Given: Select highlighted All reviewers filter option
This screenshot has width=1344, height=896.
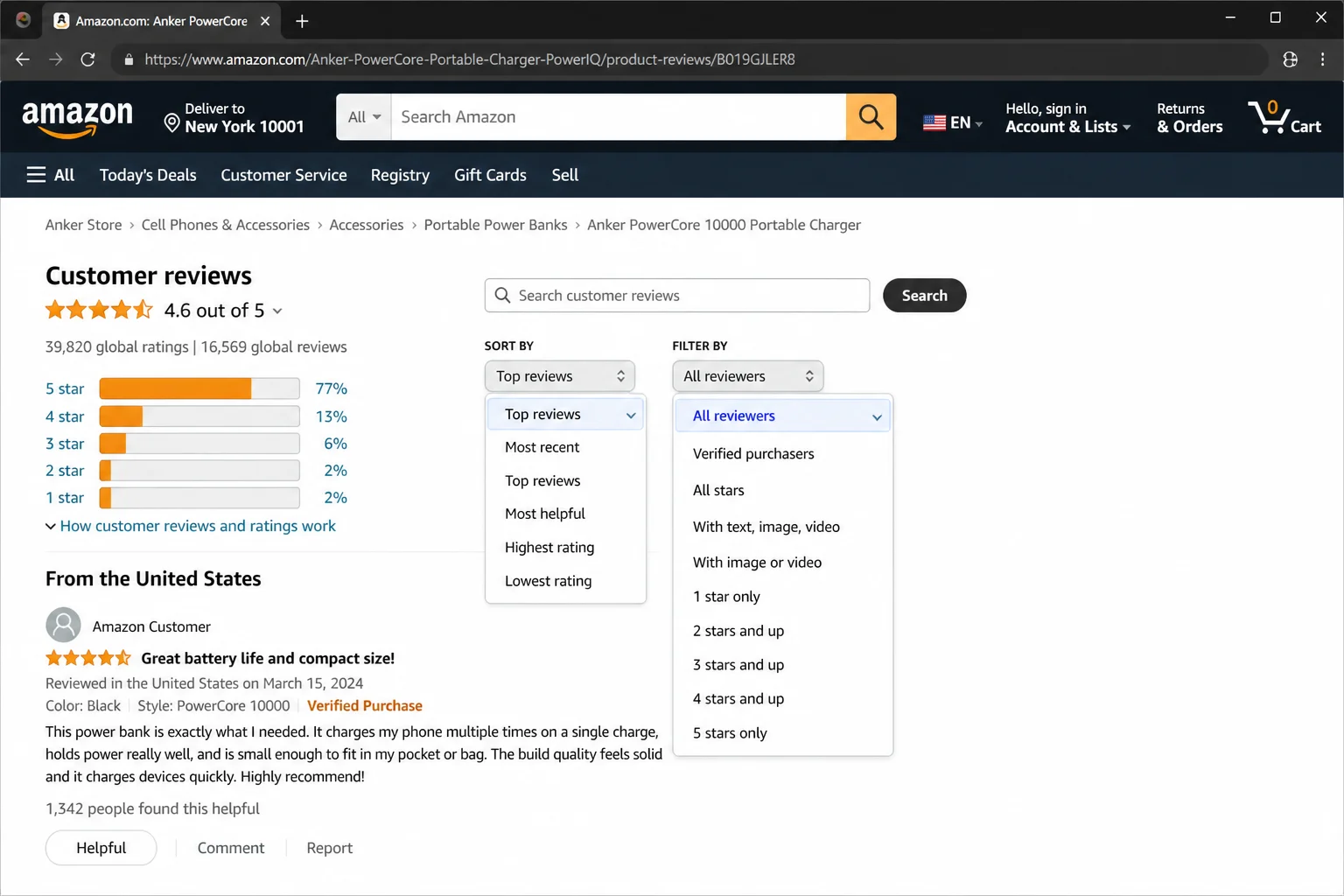Looking at the screenshot, I should (783, 416).
